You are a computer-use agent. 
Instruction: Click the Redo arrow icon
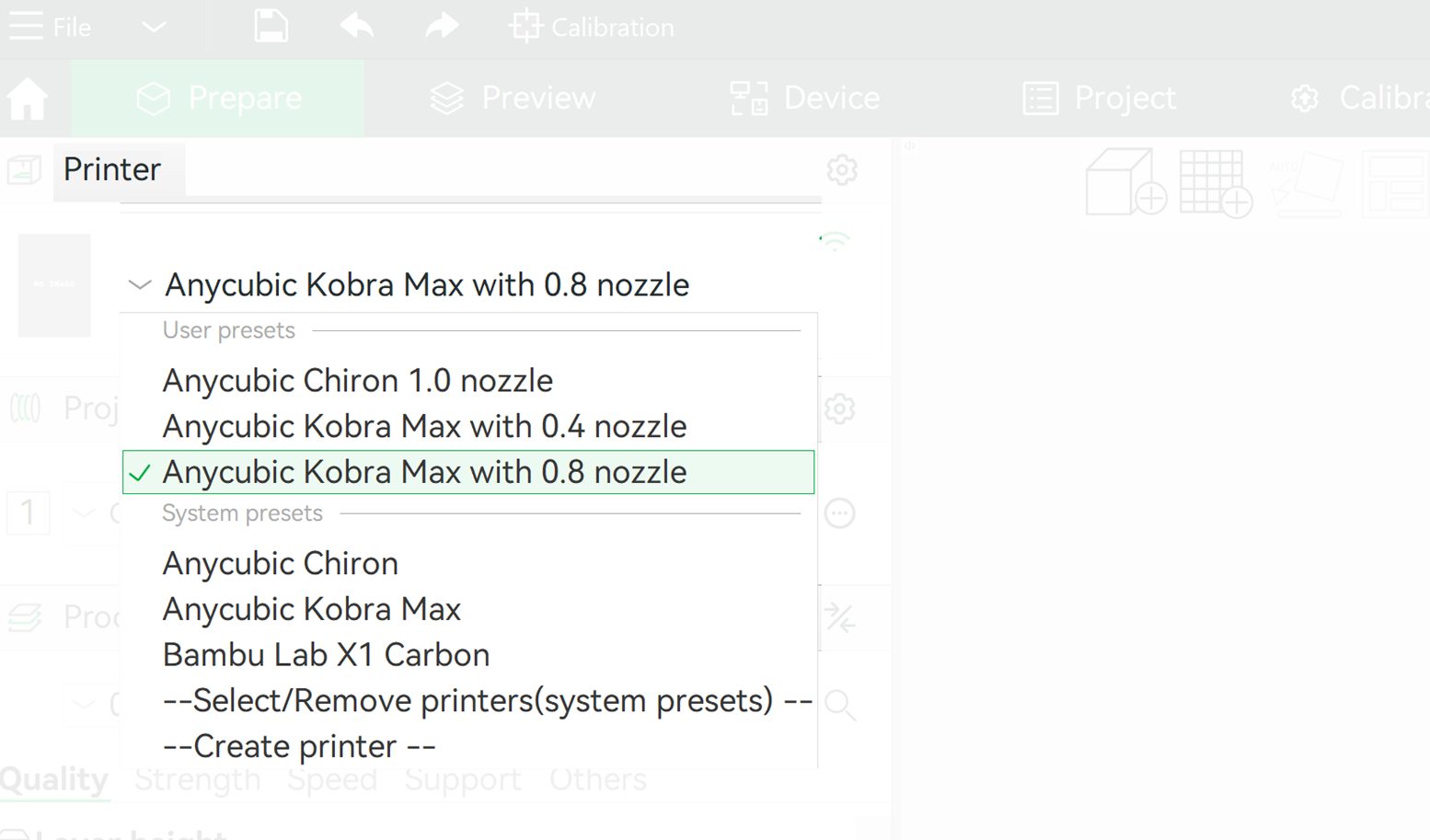442,27
